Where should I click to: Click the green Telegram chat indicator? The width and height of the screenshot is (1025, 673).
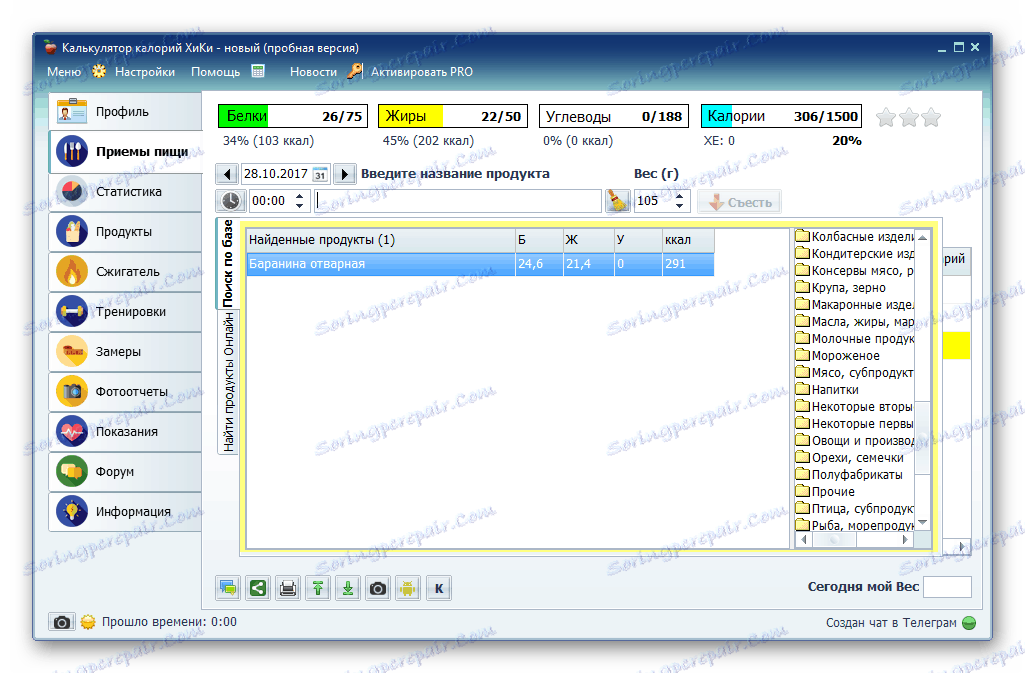click(x=969, y=623)
